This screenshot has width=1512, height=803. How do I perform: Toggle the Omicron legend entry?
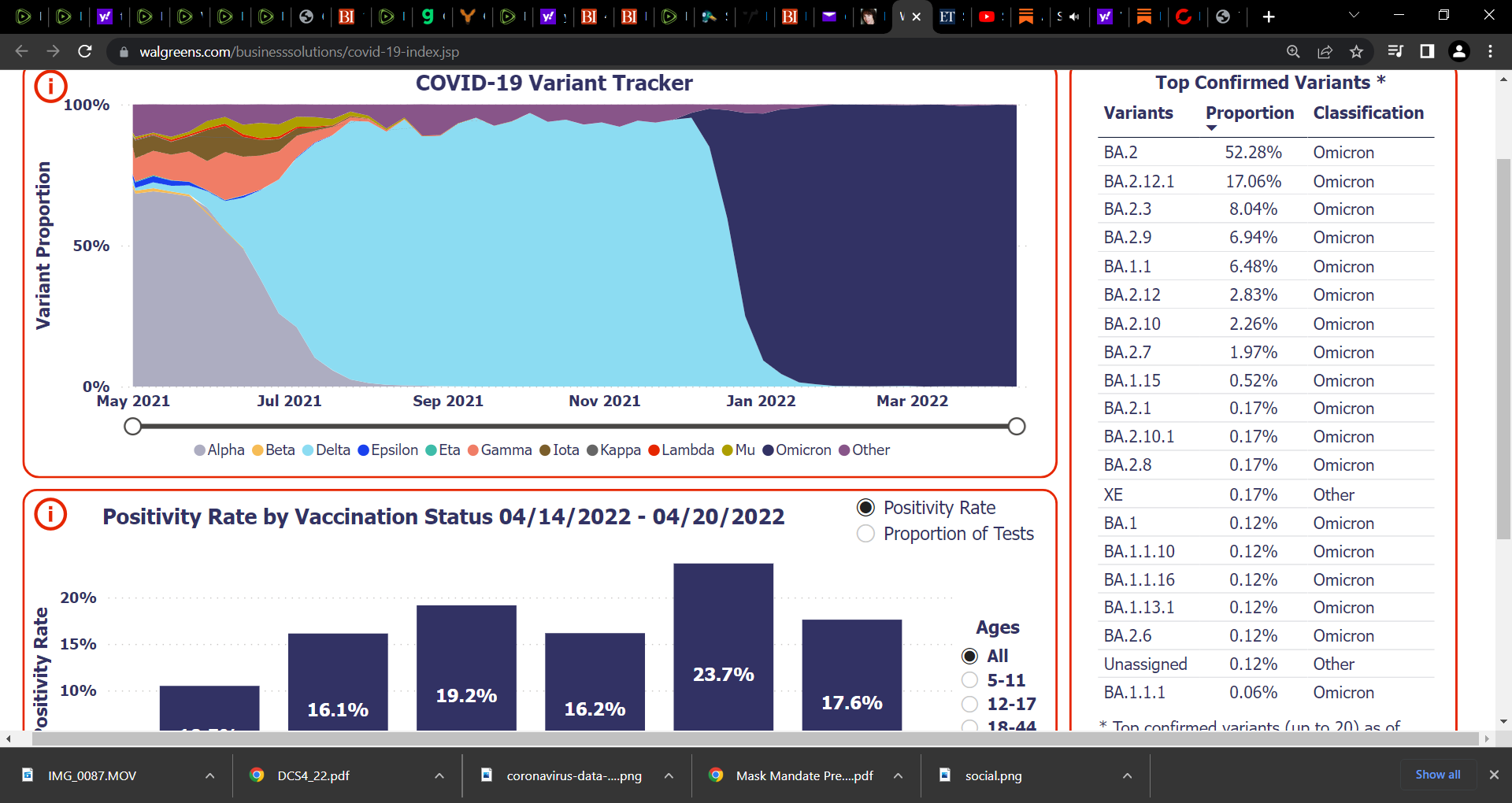tap(797, 450)
